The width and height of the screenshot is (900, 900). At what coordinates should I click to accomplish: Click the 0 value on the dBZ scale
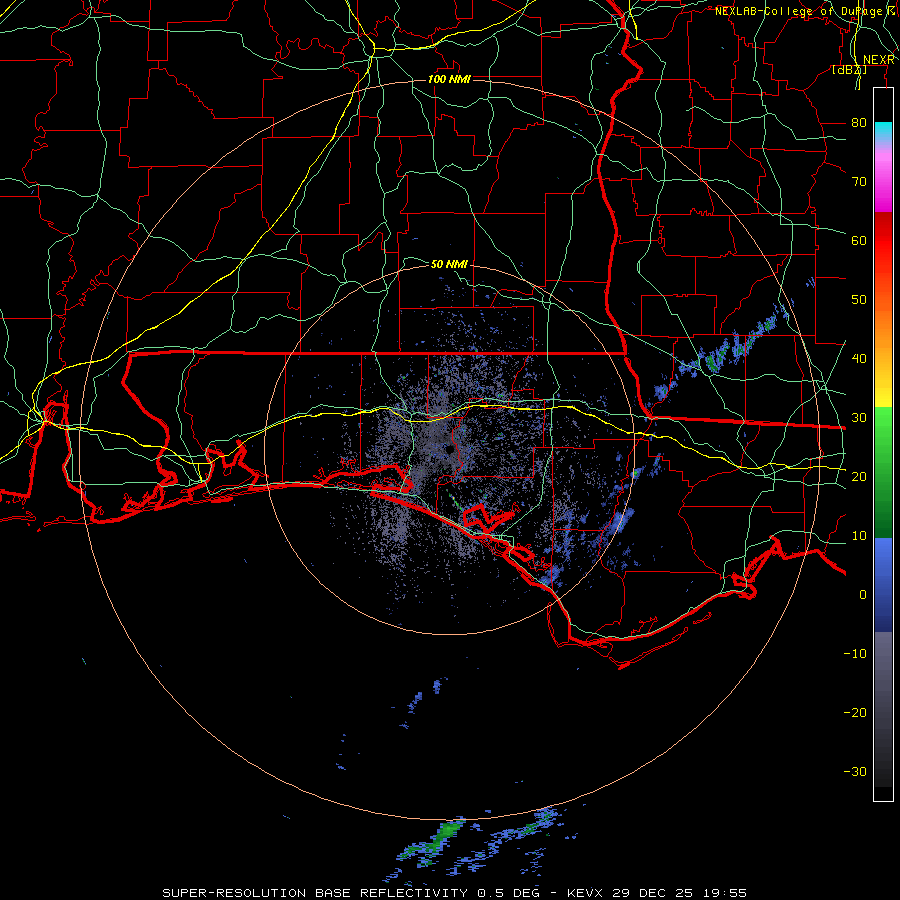pos(863,595)
